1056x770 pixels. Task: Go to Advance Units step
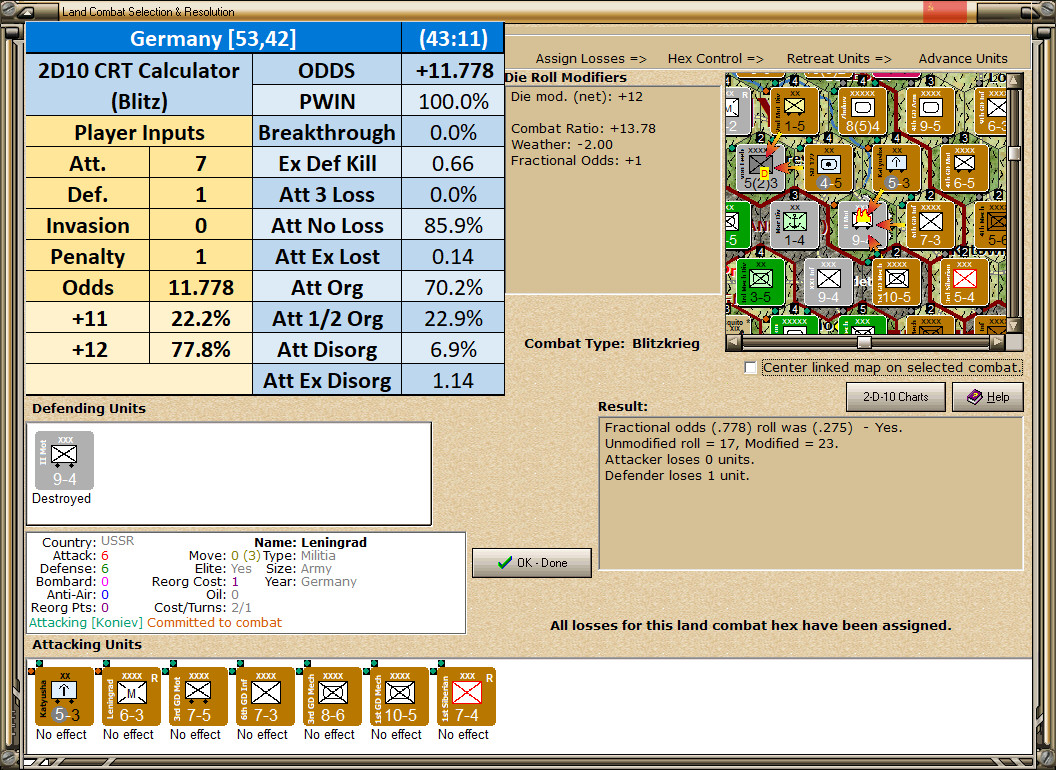click(x=963, y=59)
